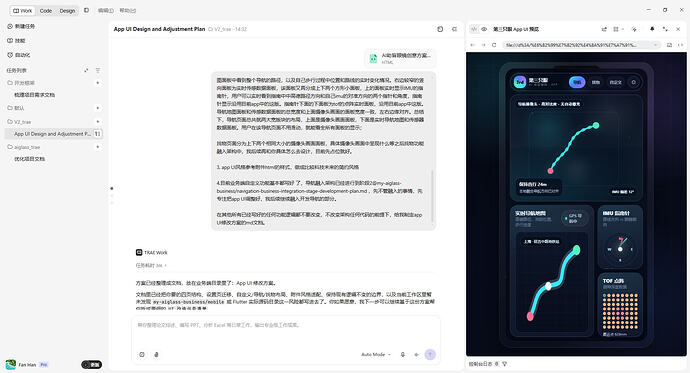Click the pin icon on App UI Design task

coord(98,134)
